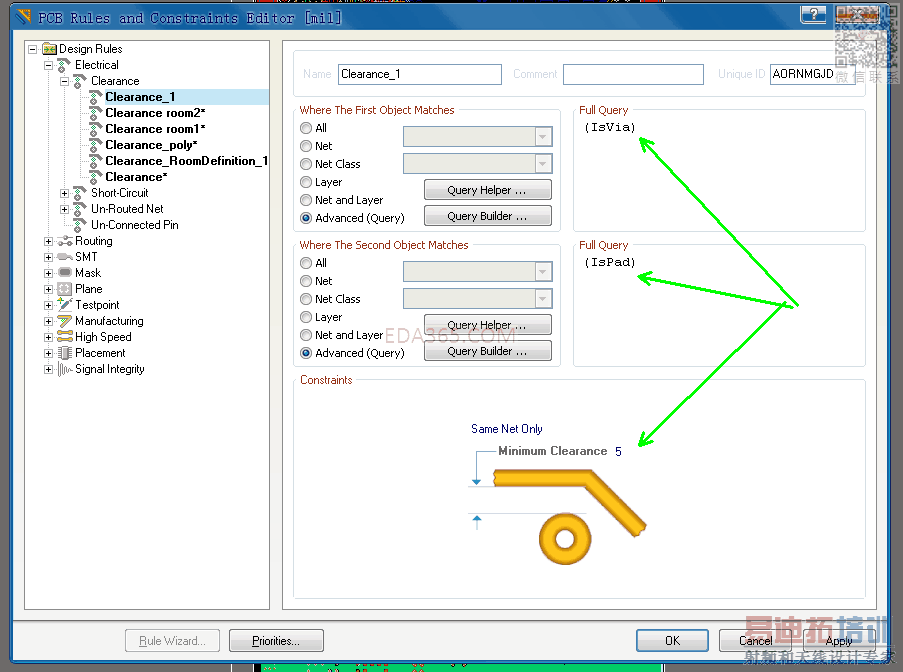Select All for second object match
The image size is (903, 672).
coord(306,263)
